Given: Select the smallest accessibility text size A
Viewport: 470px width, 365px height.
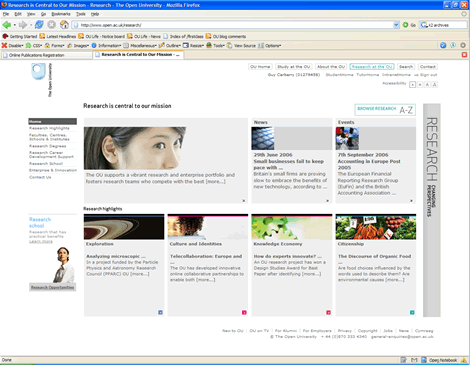Looking at the screenshot, I should pyautogui.click(x=412, y=85).
